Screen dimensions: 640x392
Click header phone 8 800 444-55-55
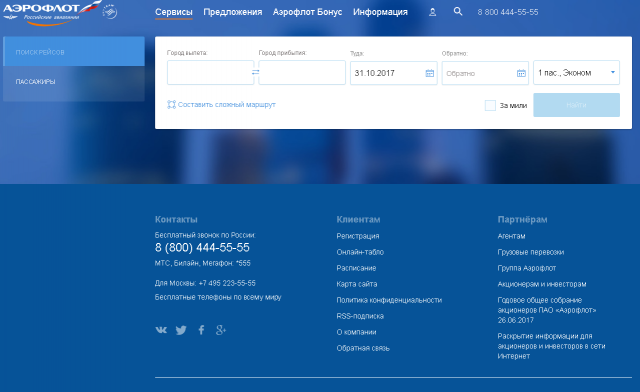click(x=508, y=12)
